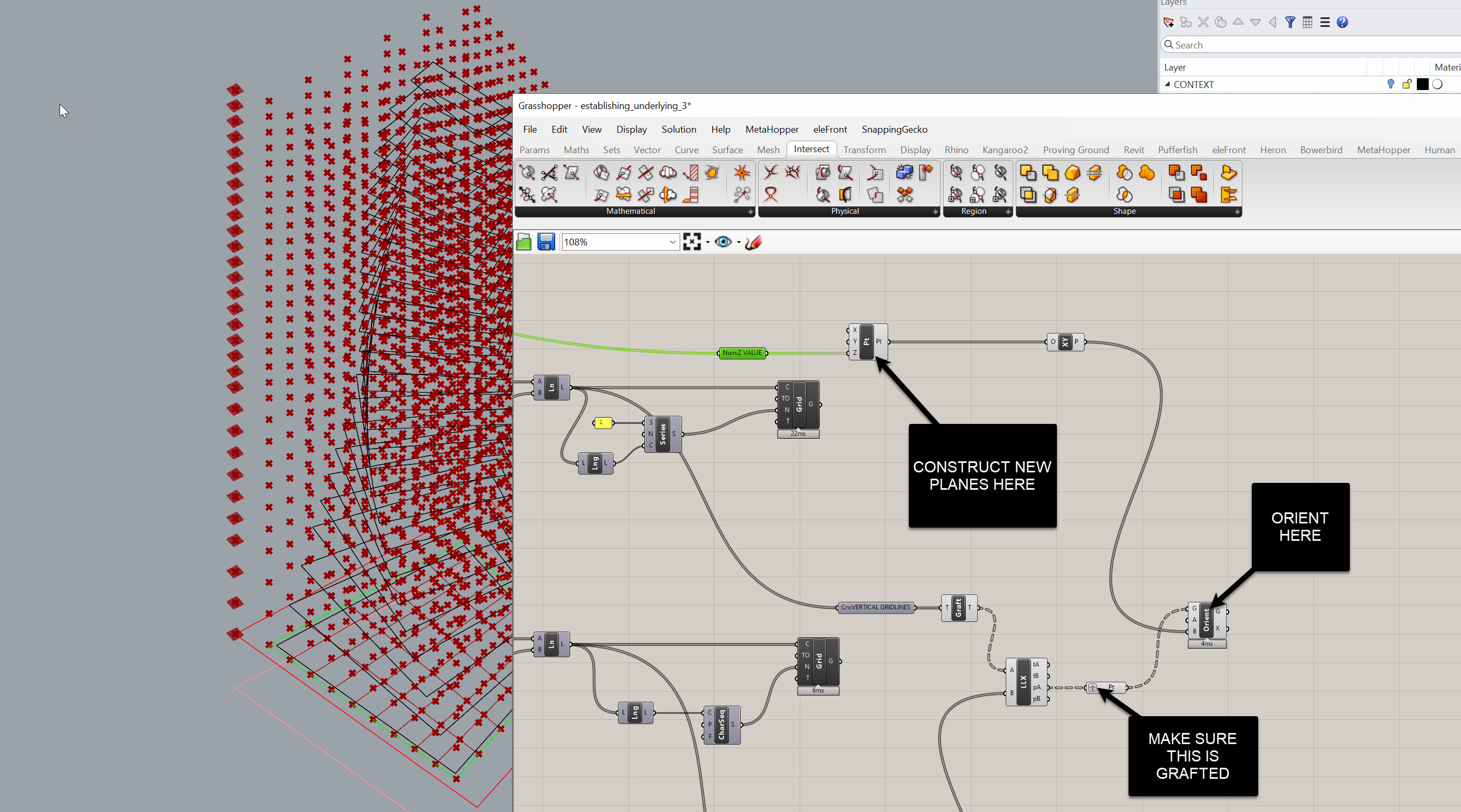Open the Solution menu

pos(678,130)
